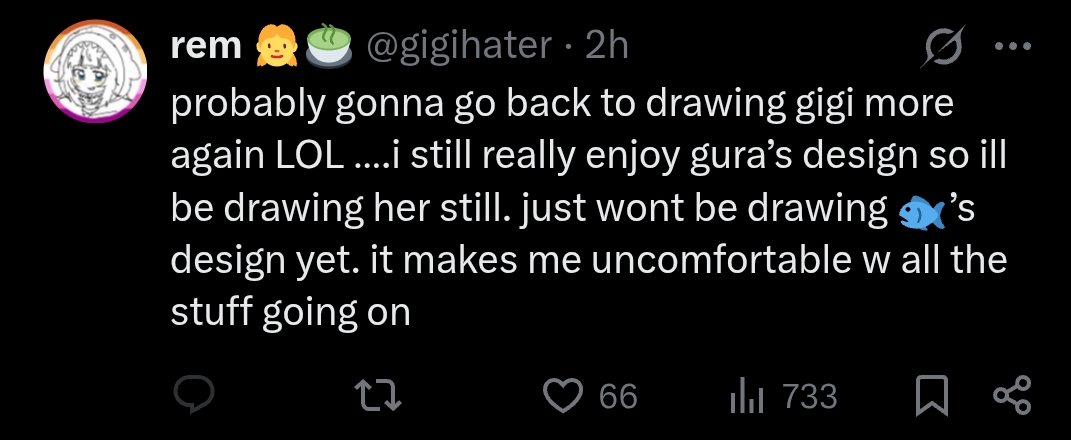Reply to rem's post with speech bubble icon

point(194,395)
